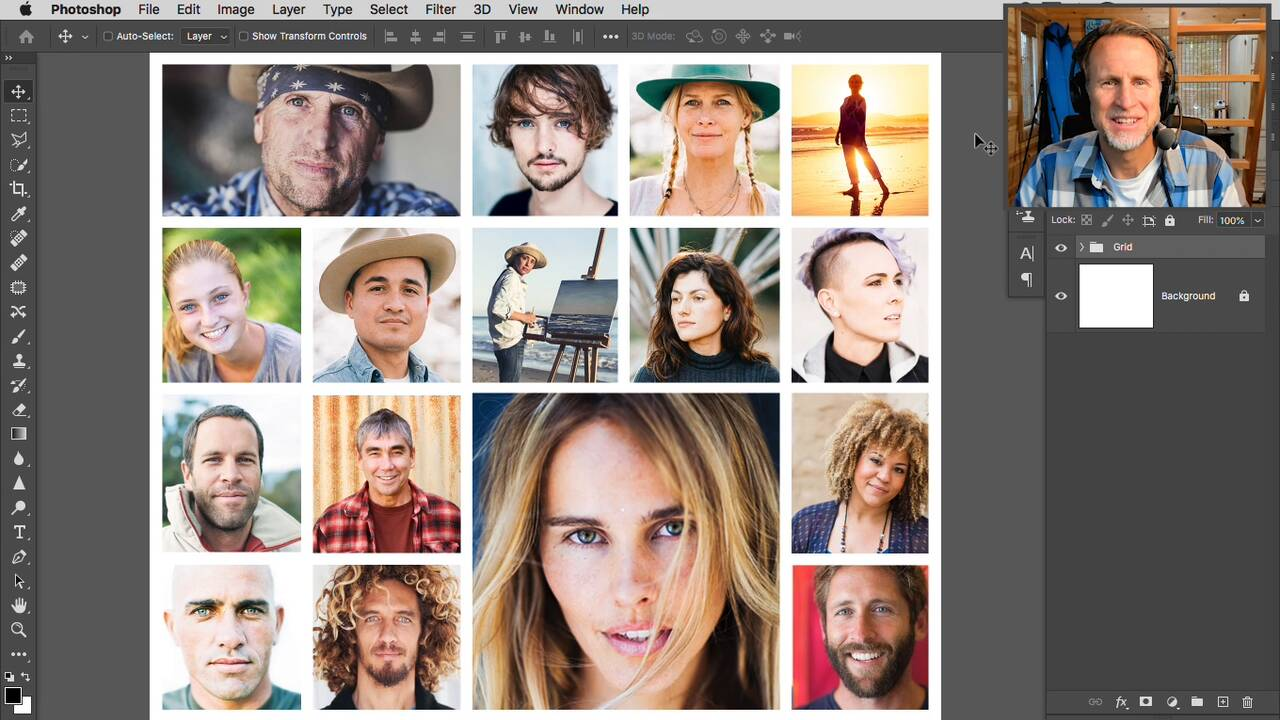Toggle lock image pixels
Viewport: 1280px width, 720px height.
pos(1107,220)
